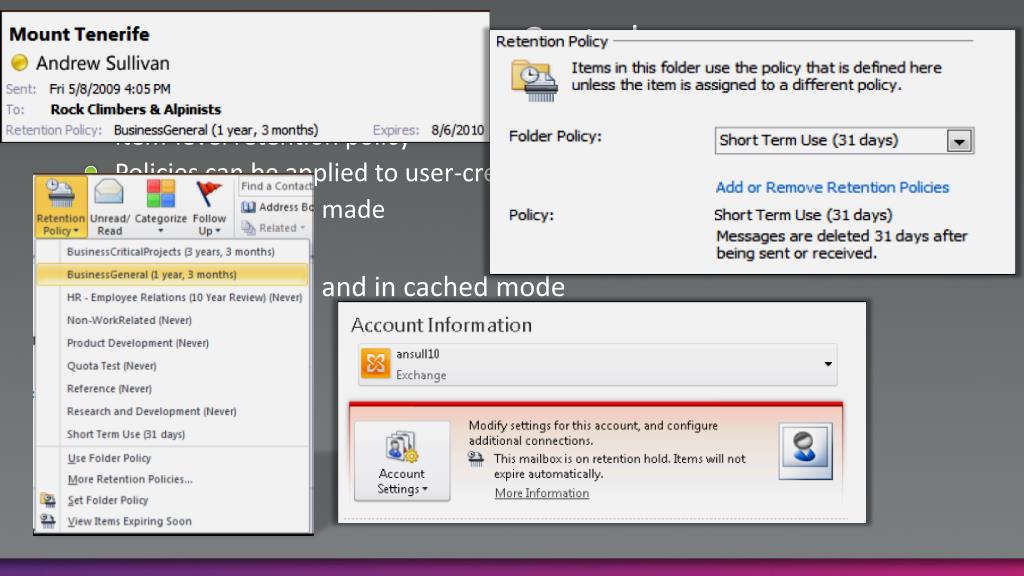1024x576 pixels.
Task: Click the Rock Climbers & Alpinists recipient
Action: [x=136, y=109]
